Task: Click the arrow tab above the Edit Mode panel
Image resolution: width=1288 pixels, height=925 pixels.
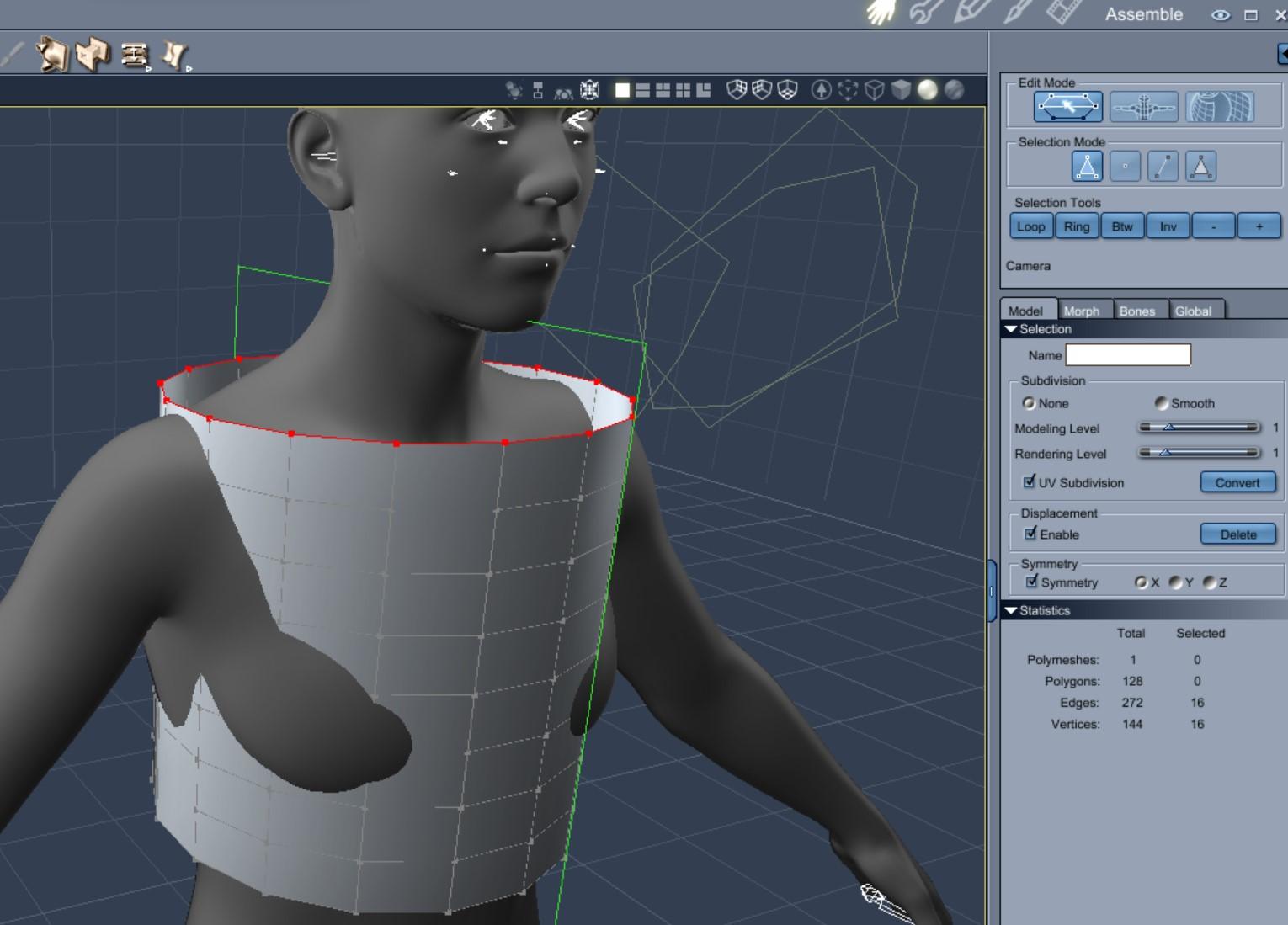Action: [1283, 54]
